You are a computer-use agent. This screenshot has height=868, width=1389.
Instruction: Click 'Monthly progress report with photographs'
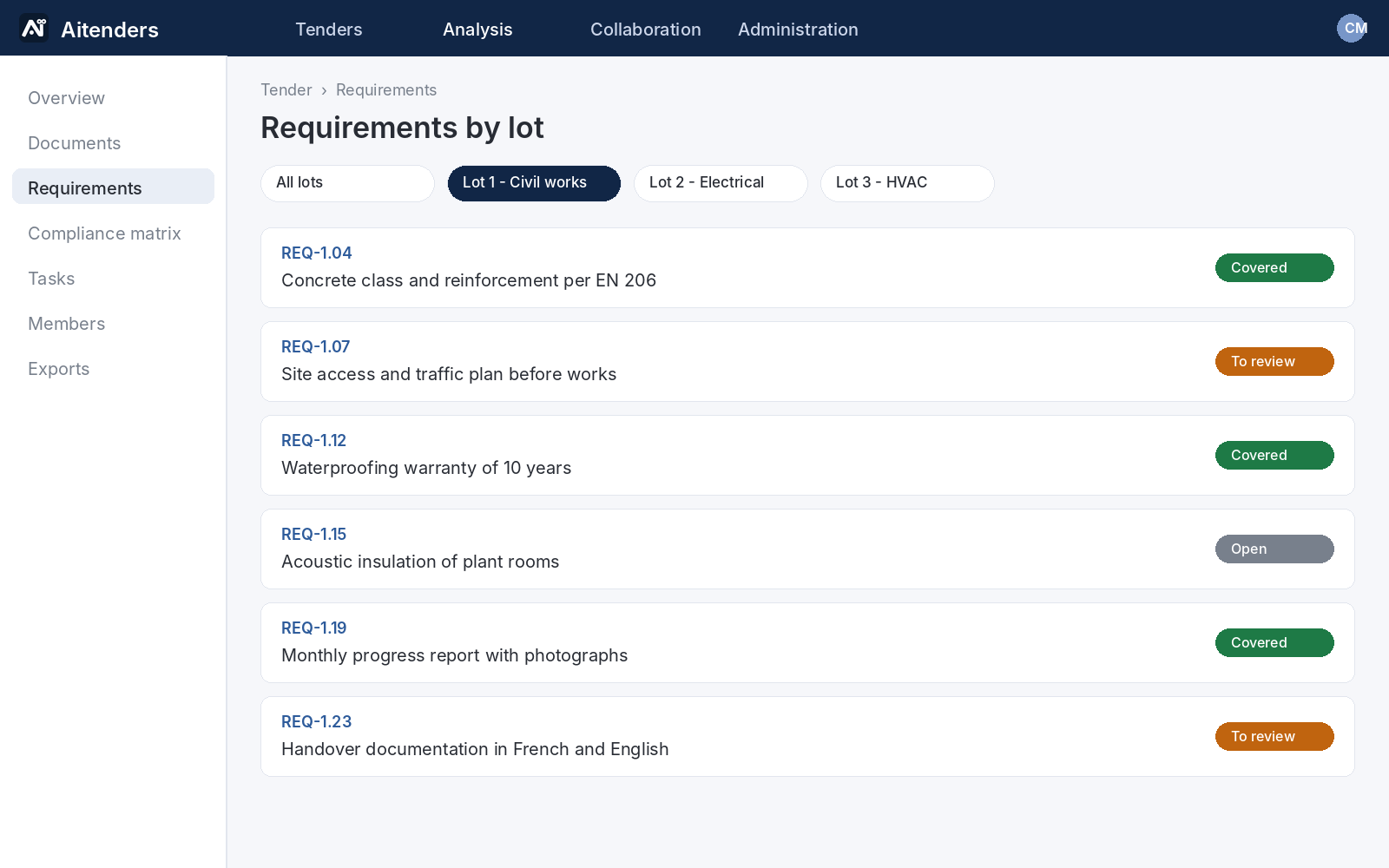coord(455,655)
